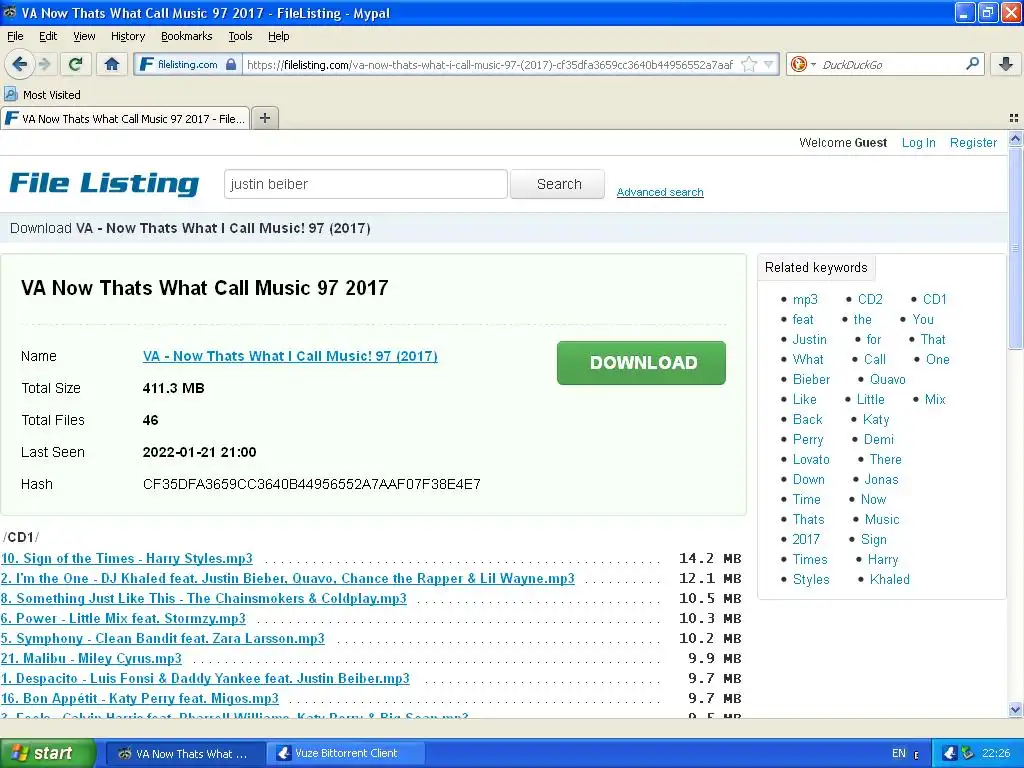The height and width of the screenshot is (768, 1024).
Task: Open the Tools menu
Action: [240, 36]
